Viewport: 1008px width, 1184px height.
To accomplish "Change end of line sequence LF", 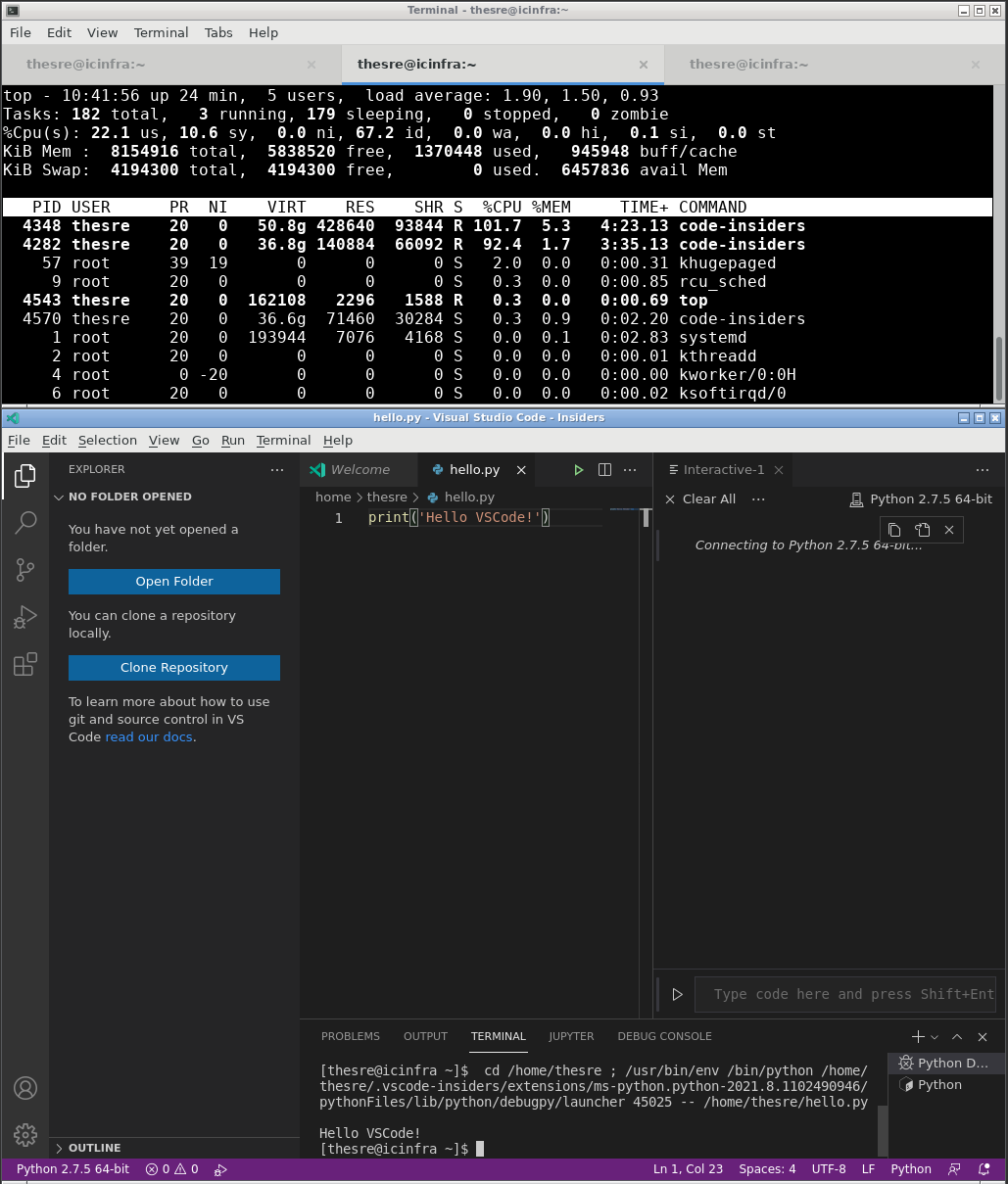I will (868, 1169).
